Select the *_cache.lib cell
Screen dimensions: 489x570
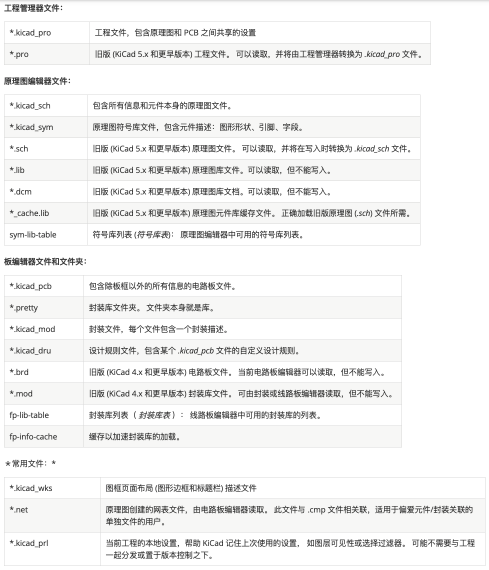[46, 213]
